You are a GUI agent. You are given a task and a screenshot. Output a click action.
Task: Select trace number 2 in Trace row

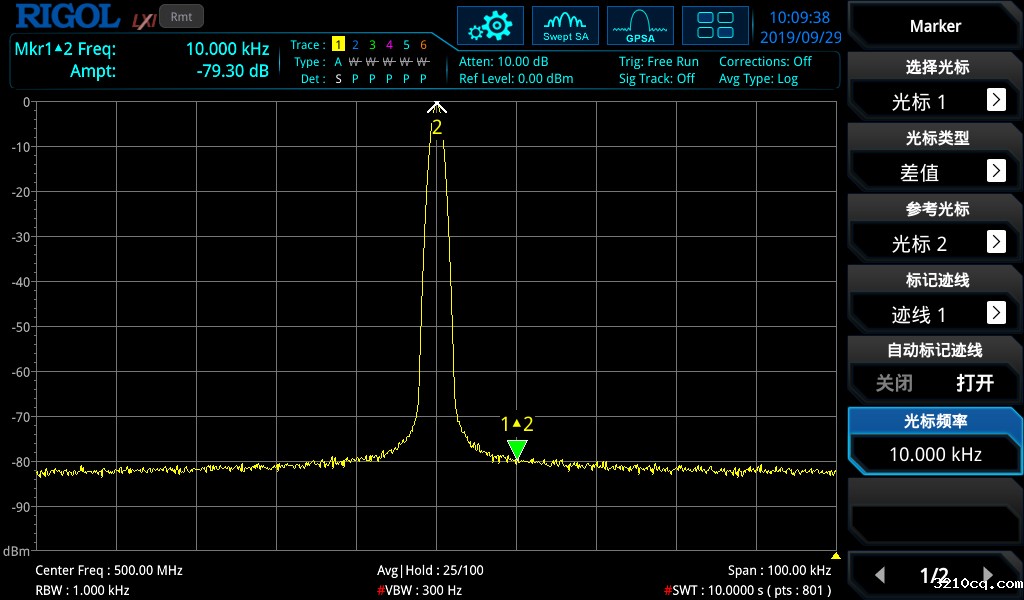(355, 45)
